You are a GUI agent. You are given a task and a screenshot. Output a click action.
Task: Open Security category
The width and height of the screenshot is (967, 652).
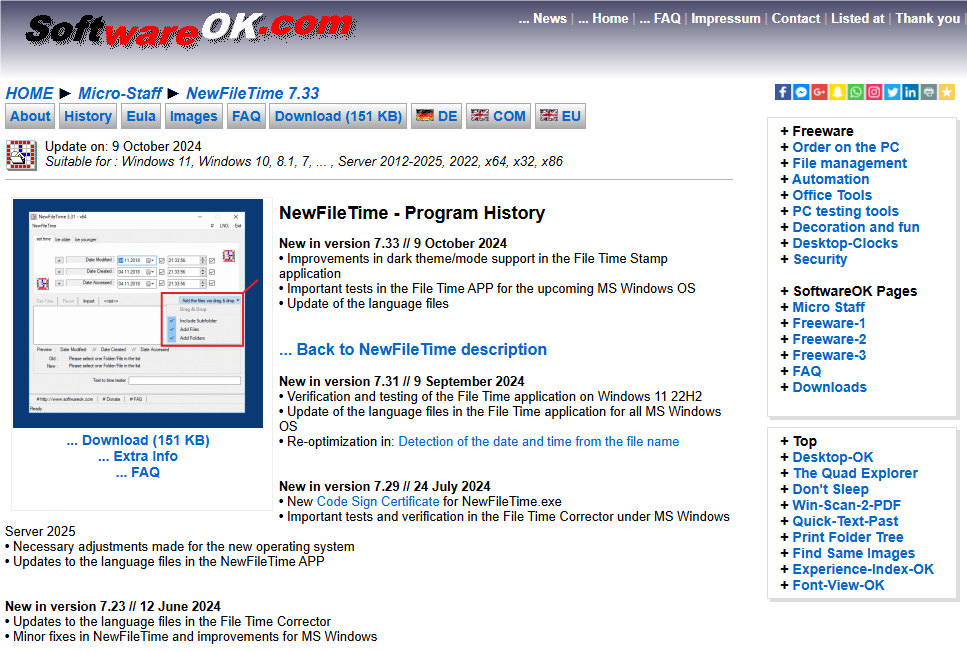(x=820, y=260)
